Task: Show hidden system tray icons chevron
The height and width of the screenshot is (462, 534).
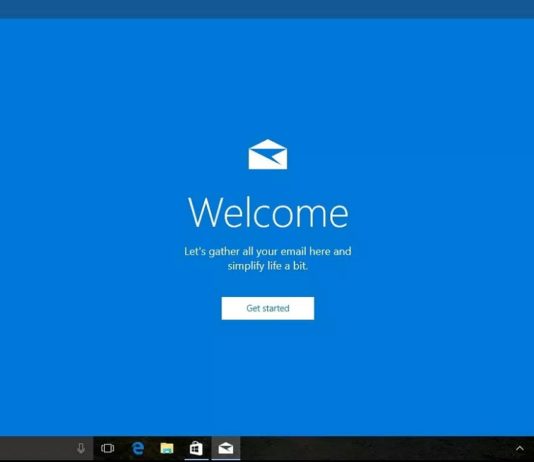Action: pyautogui.click(x=520, y=448)
